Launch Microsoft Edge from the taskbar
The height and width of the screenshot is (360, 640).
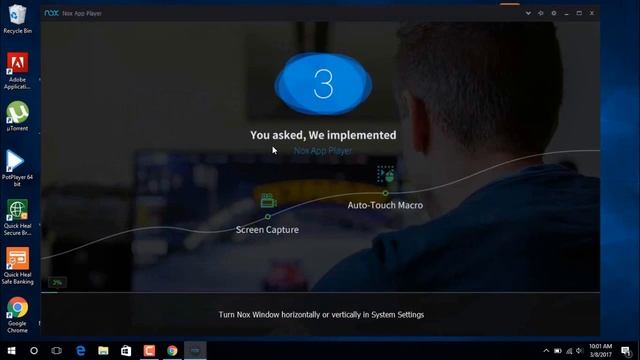coord(80,351)
